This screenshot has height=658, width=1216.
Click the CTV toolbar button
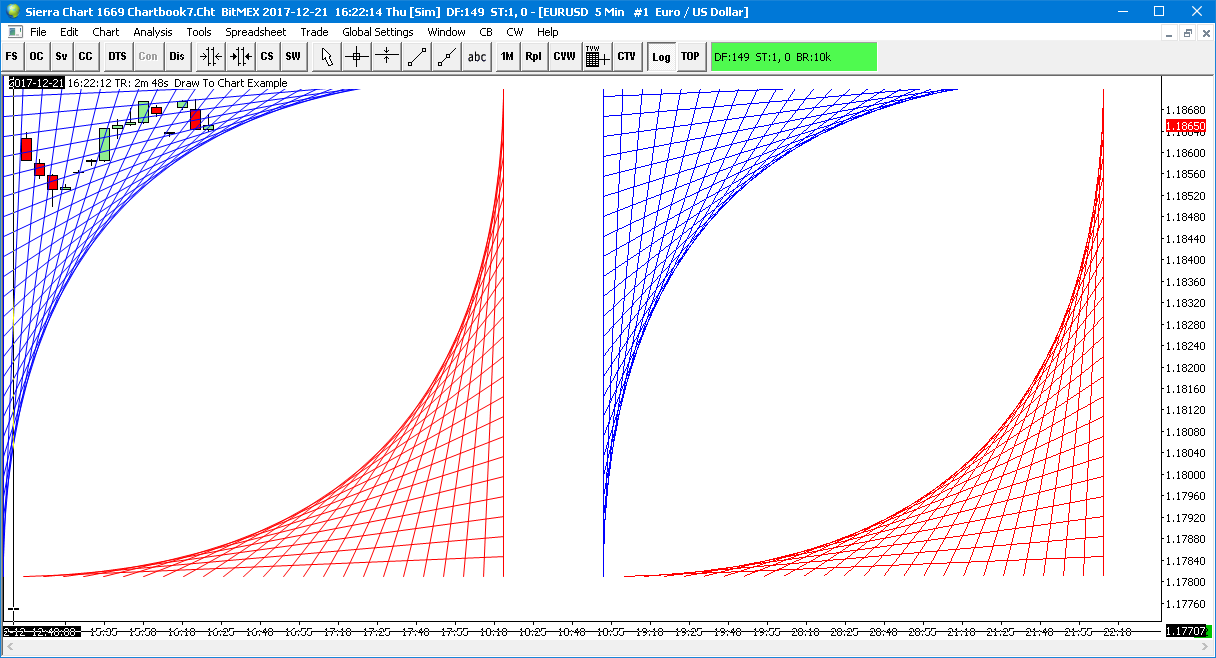[x=627, y=57]
